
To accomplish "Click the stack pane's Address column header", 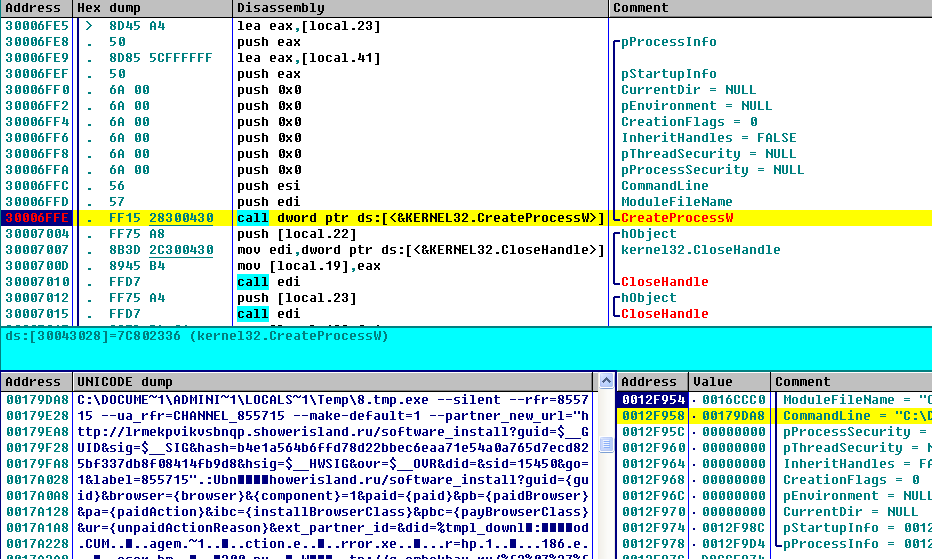I will coord(650,382).
